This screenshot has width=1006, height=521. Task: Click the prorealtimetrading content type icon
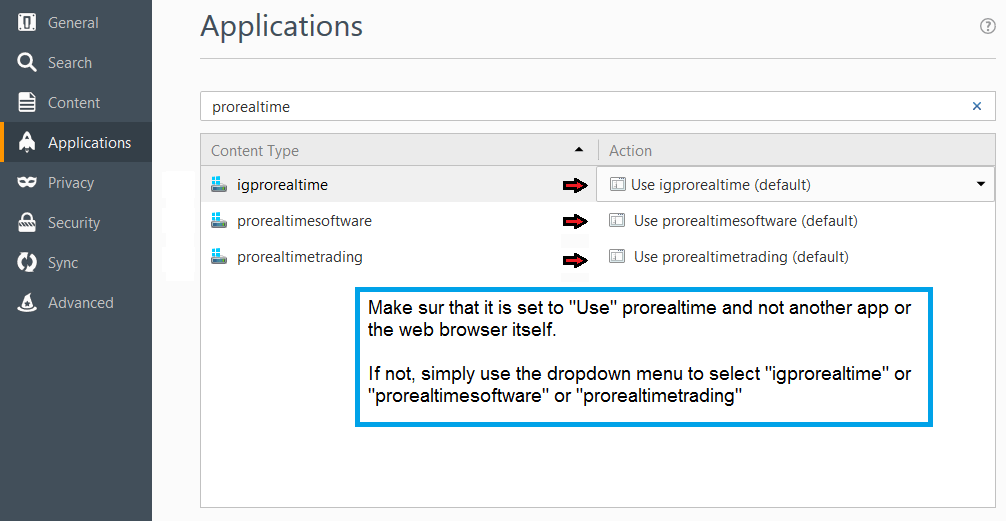coord(220,257)
